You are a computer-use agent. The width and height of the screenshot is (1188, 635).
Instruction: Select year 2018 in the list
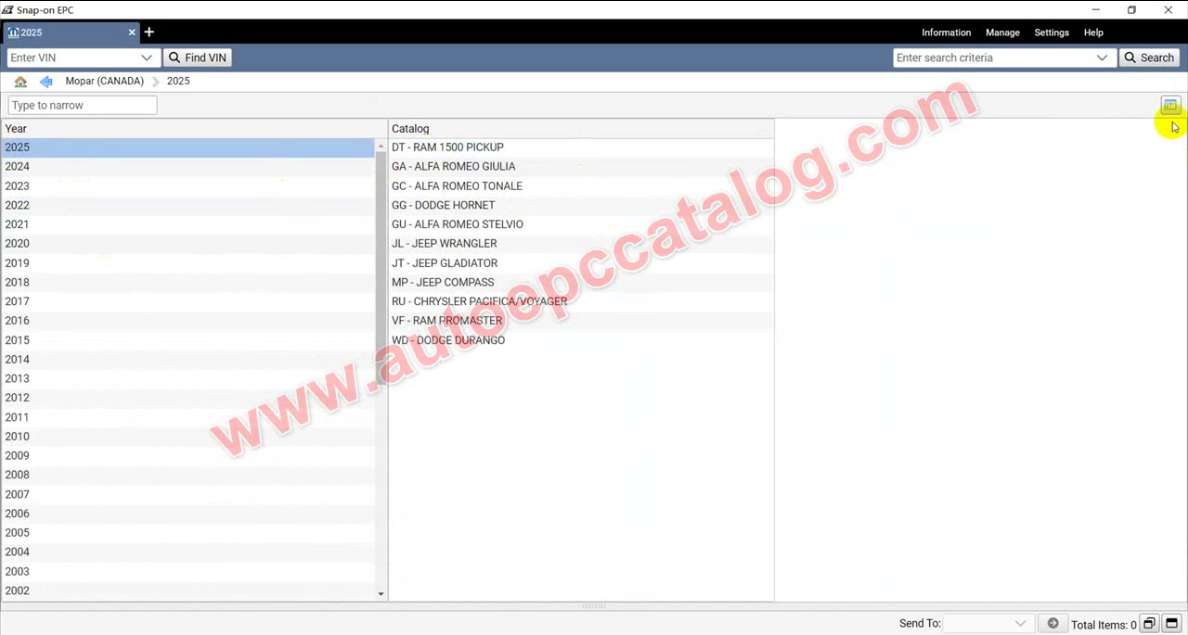[188, 282]
